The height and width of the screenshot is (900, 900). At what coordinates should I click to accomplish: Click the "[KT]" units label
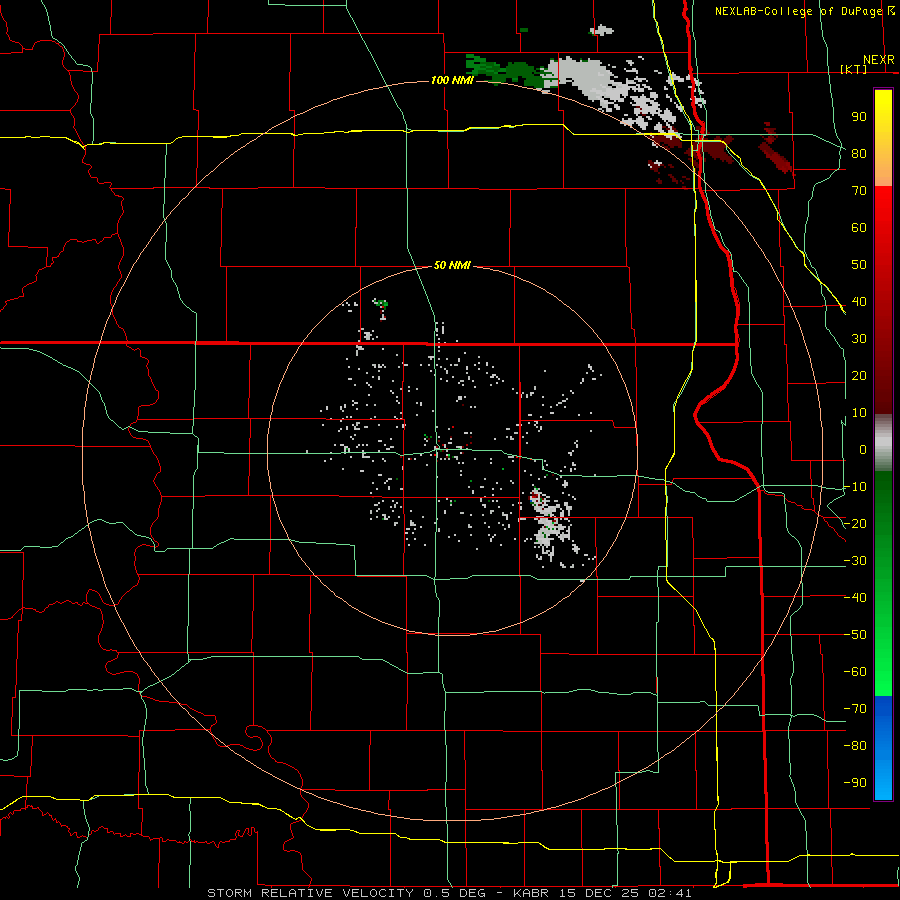(x=854, y=70)
